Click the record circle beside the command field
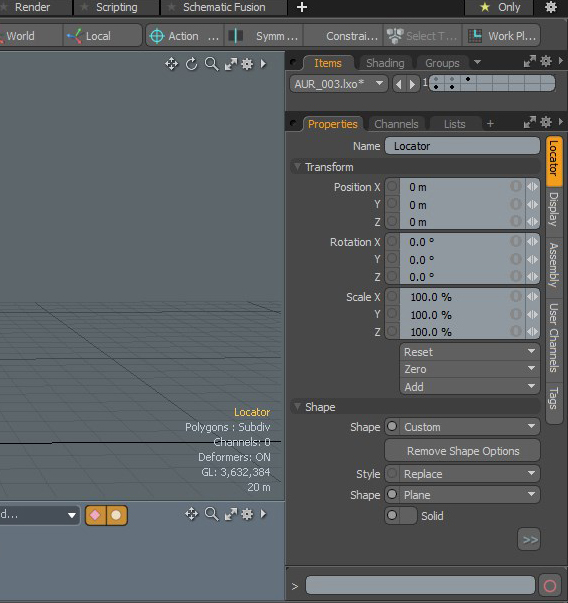This screenshot has height=603, width=568. point(550,586)
